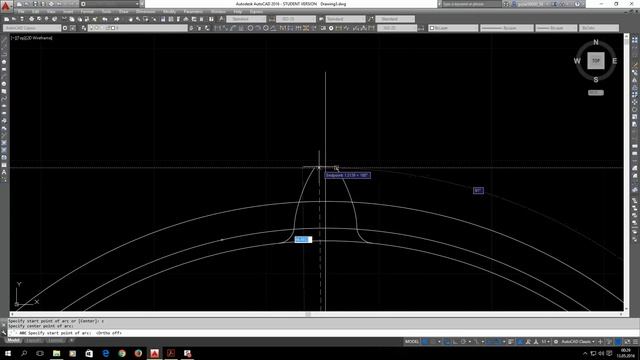The image size is (640, 360).
Task: Click the N compass letter on ViewCube
Action: [x=596, y=42]
